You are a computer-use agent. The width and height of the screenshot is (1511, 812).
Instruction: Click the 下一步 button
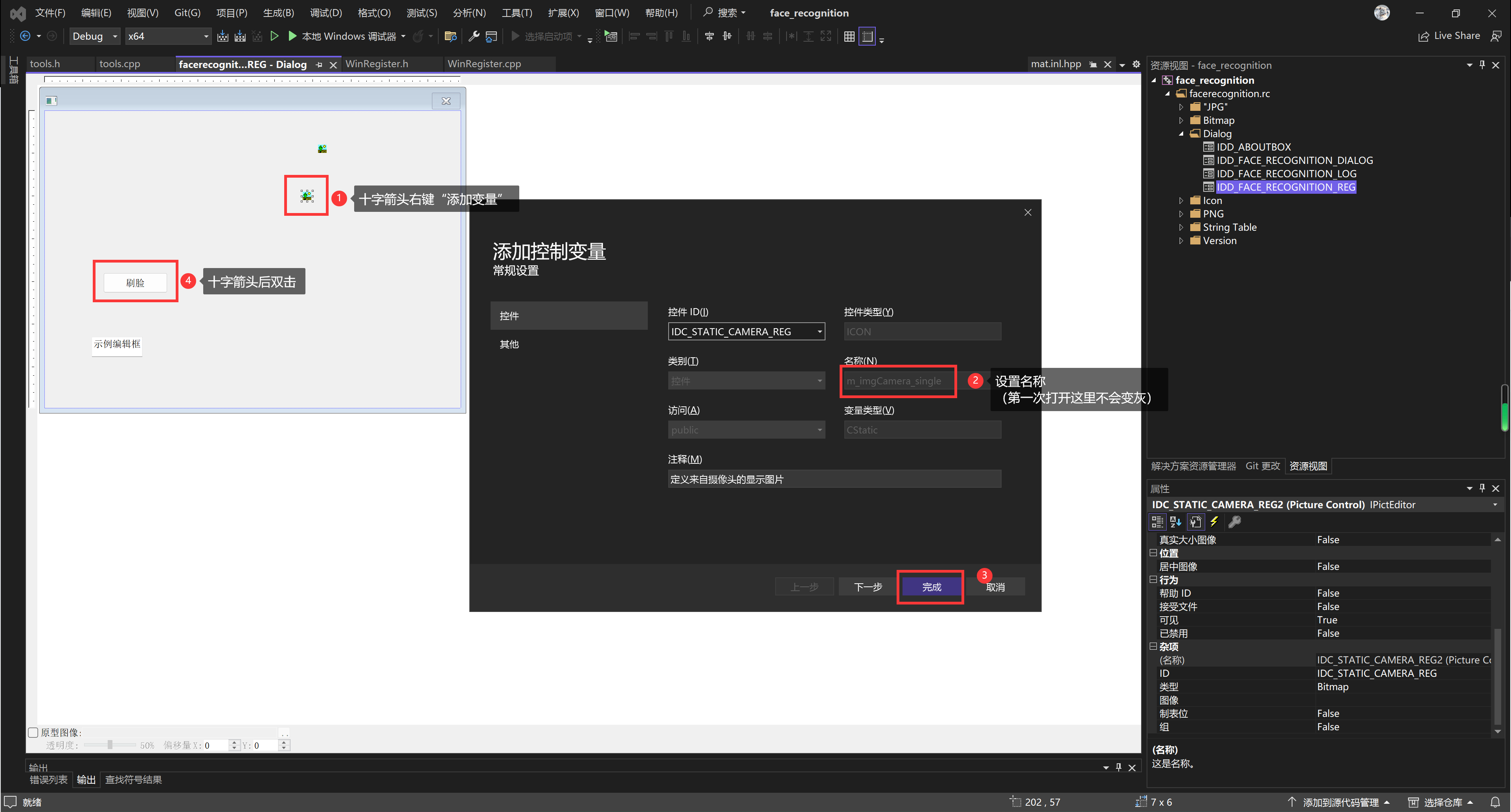[868, 587]
